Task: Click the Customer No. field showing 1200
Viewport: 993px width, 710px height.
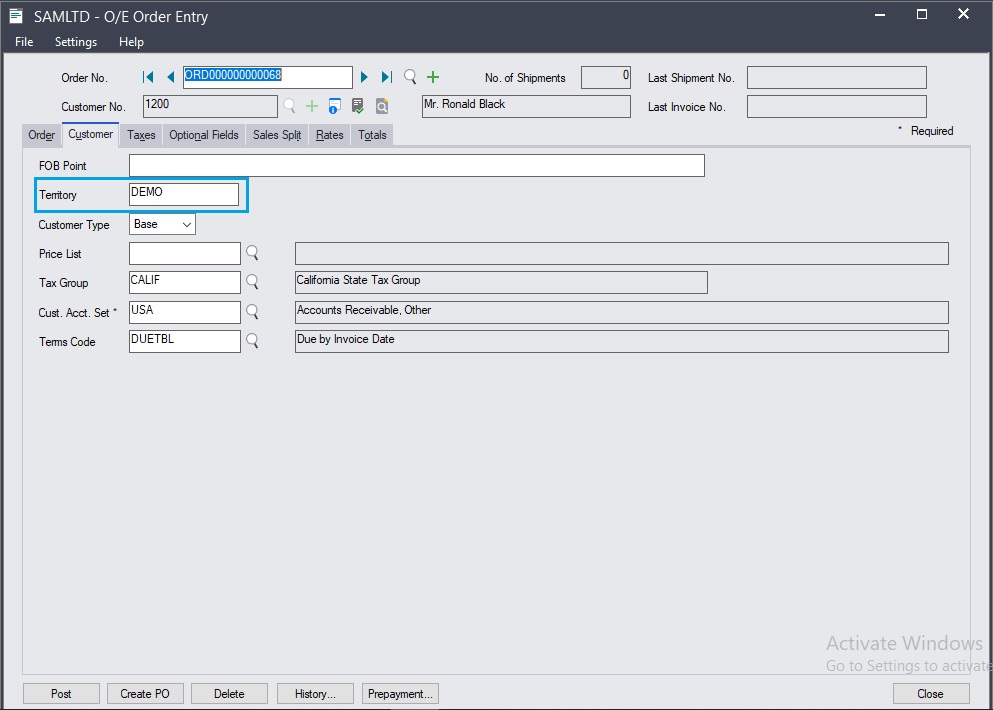Action: (210, 106)
